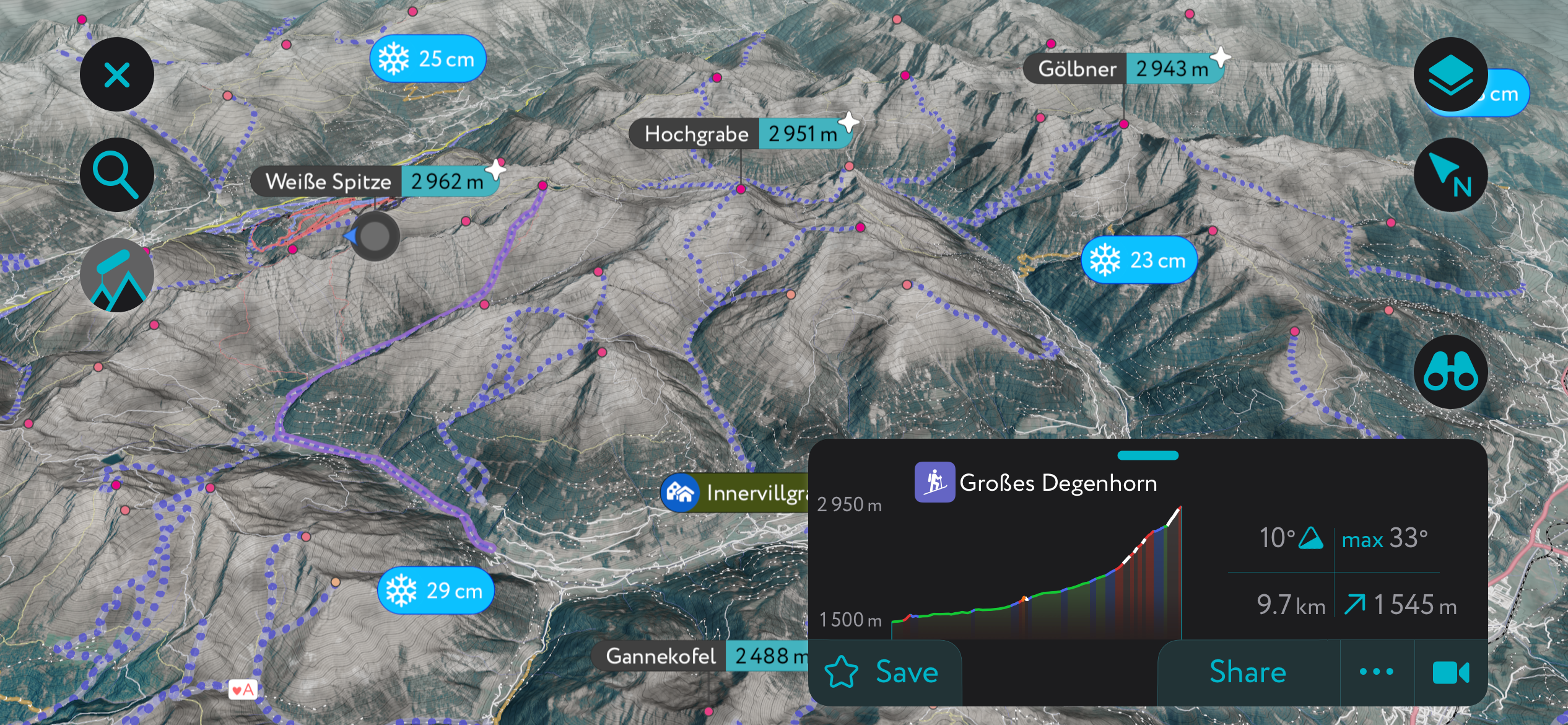The image size is (1568, 725).
Task: Tap the mountain telescope peak finder icon
Action: click(117, 275)
